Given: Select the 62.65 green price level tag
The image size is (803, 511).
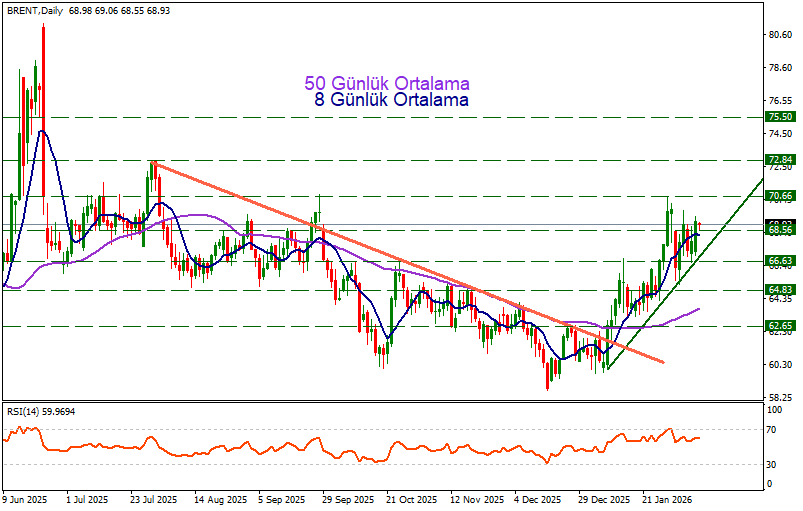Looking at the screenshot, I should pos(780,326).
